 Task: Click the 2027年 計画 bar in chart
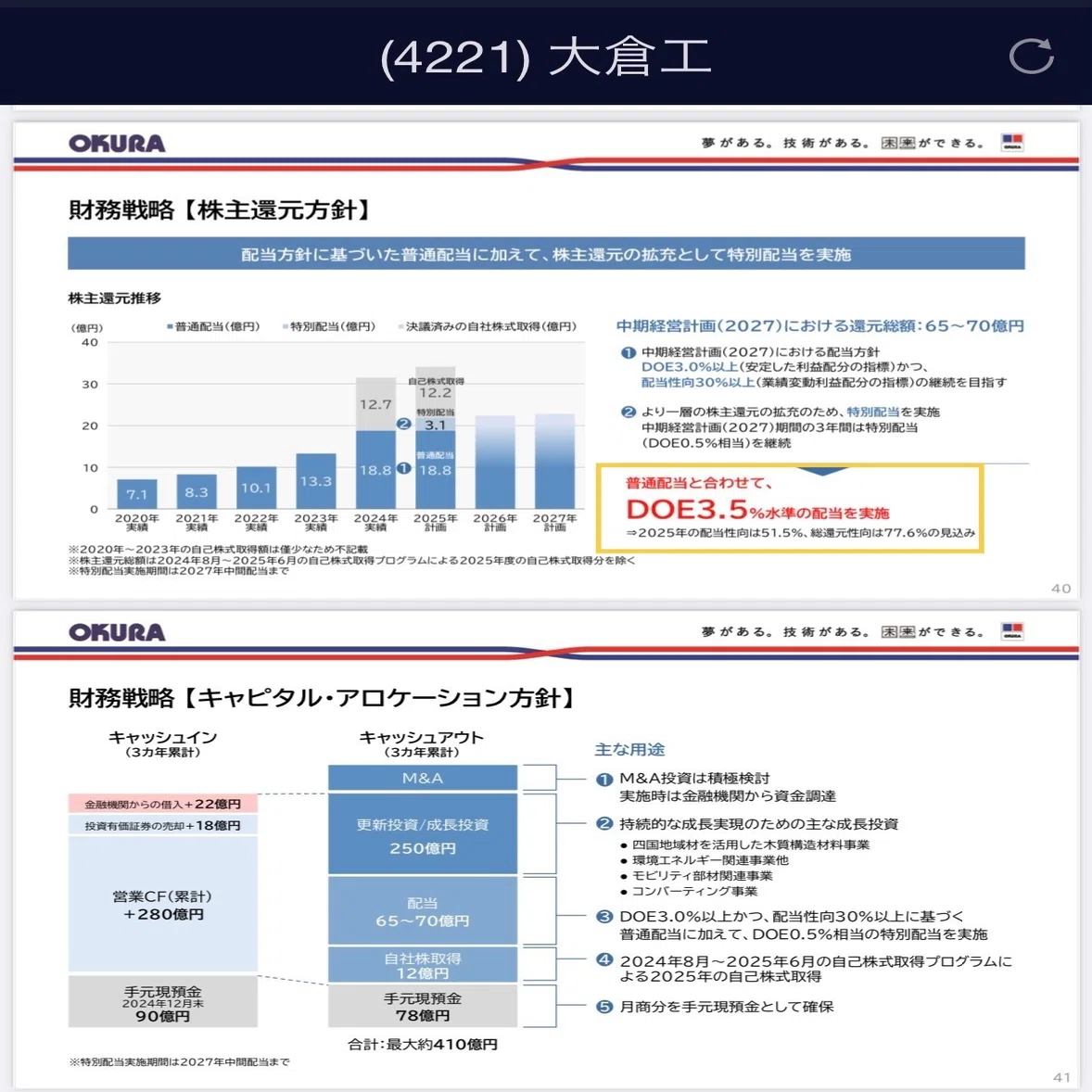click(x=555, y=462)
